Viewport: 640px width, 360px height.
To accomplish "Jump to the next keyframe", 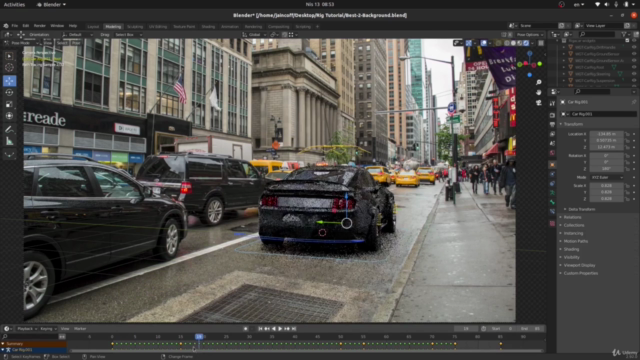I will click(287, 329).
